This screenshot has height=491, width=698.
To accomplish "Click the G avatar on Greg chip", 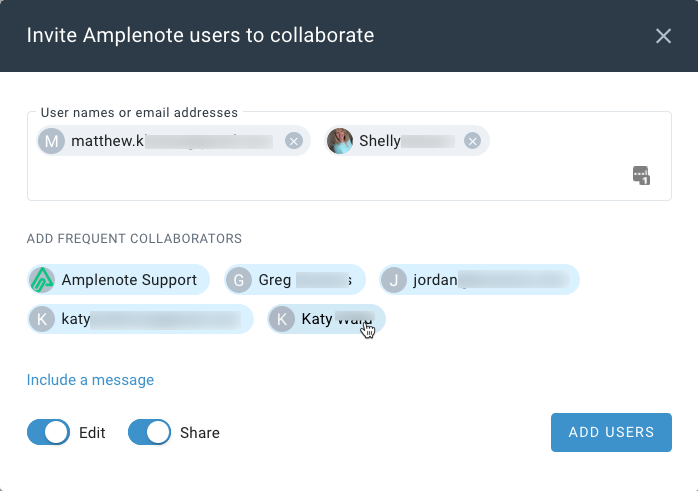I will (x=239, y=280).
